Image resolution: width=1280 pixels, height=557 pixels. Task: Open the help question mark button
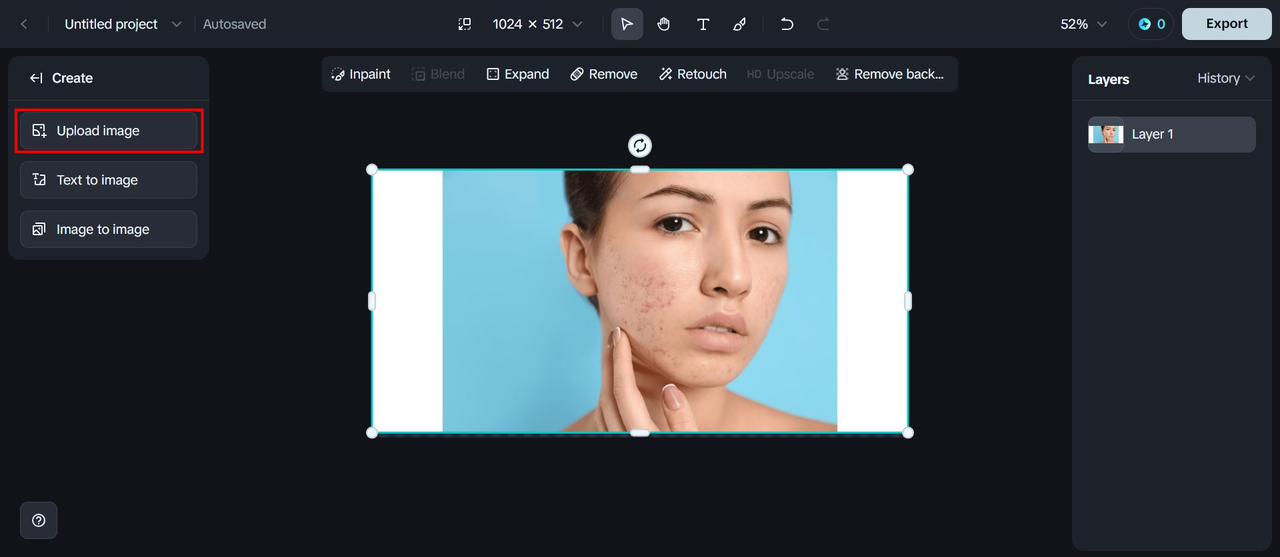point(39,520)
